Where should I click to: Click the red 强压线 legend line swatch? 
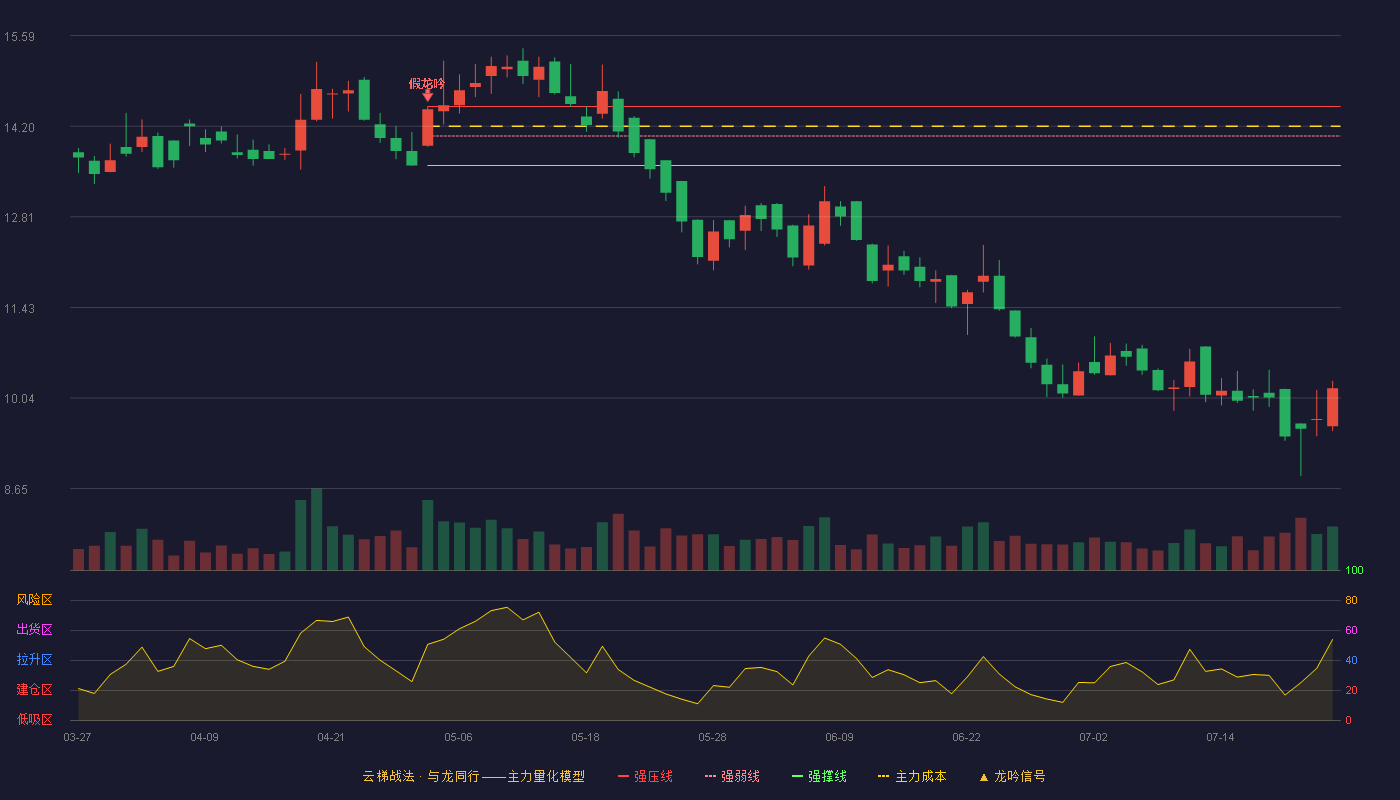[x=623, y=776]
